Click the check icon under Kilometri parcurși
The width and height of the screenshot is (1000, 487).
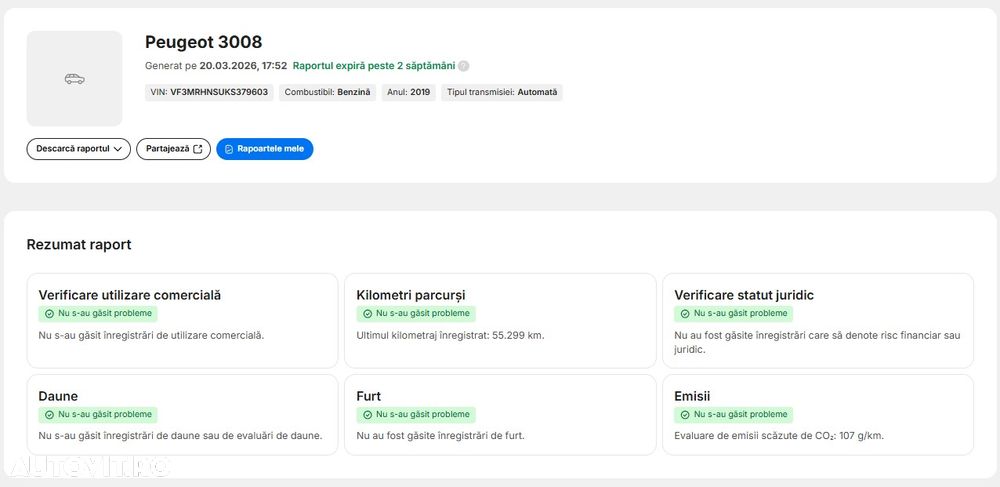[367, 314]
